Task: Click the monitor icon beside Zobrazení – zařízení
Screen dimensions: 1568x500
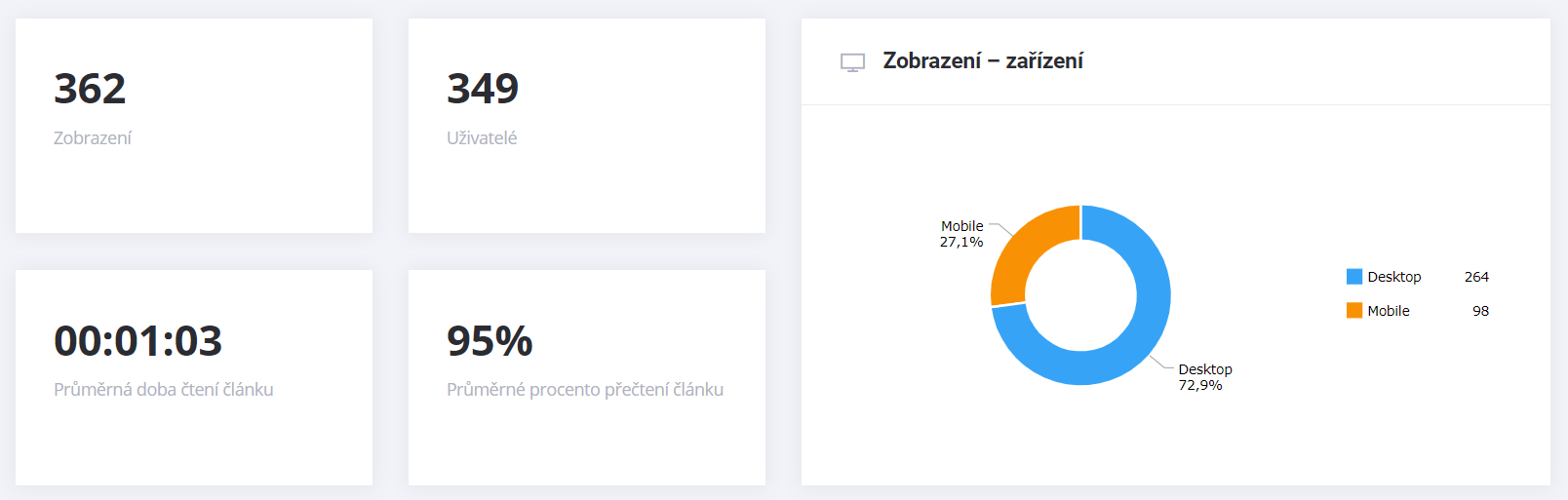Action: [852, 62]
